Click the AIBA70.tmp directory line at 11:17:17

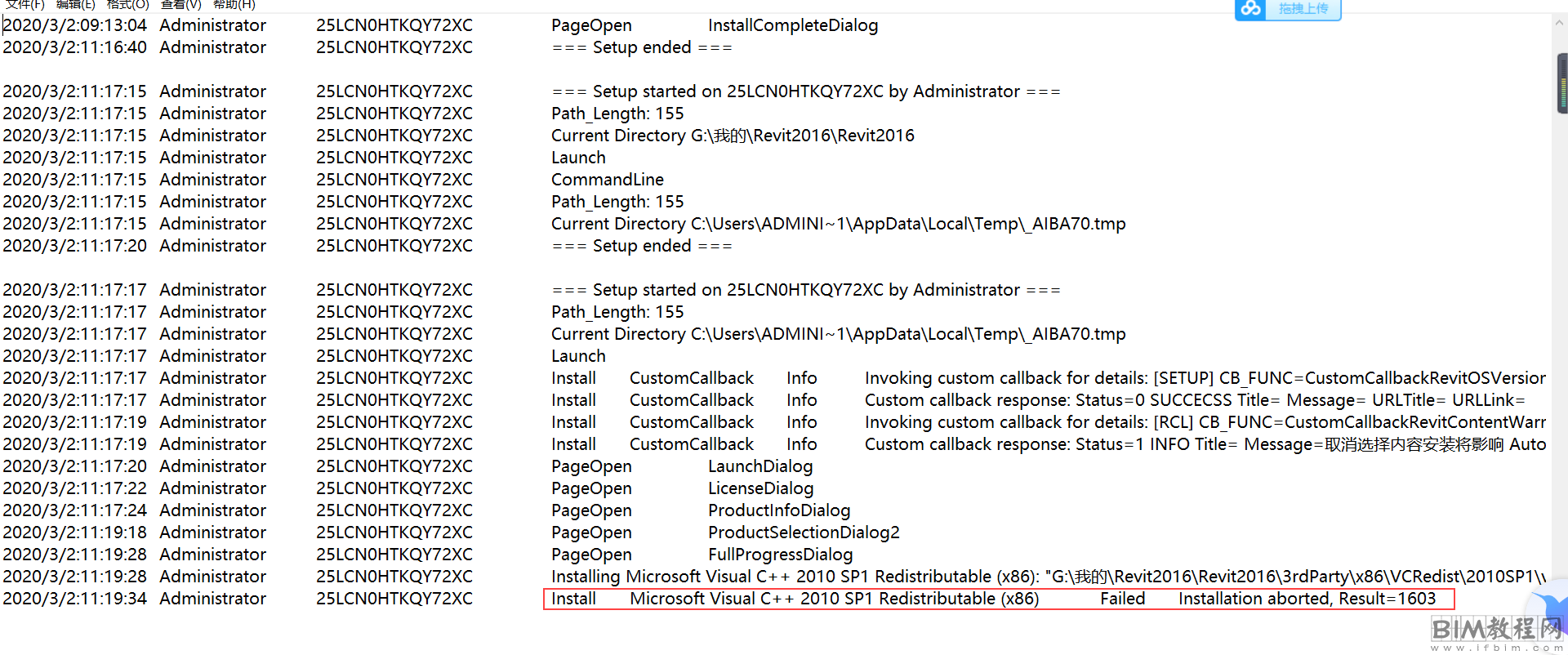click(839, 334)
